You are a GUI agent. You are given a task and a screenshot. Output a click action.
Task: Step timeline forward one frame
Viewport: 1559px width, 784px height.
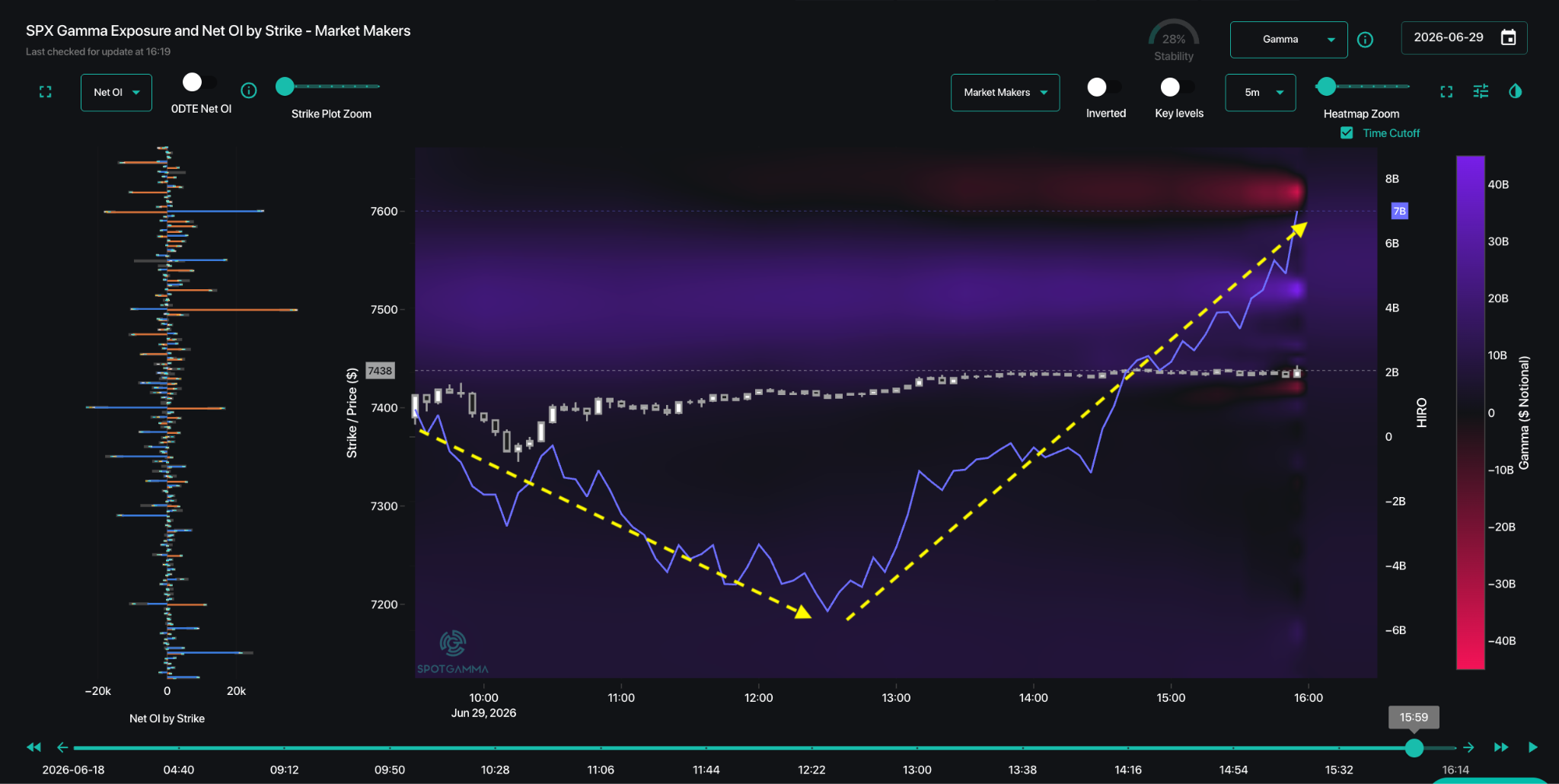pyautogui.click(x=1468, y=747)
